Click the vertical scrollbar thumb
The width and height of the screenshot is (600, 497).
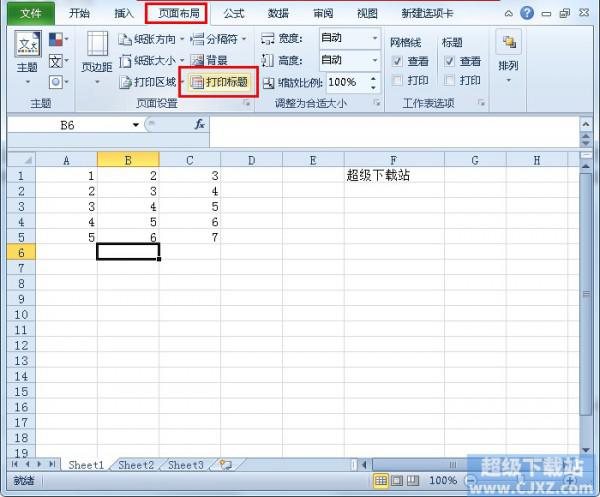pyautogui.click(x=586, y=294)
